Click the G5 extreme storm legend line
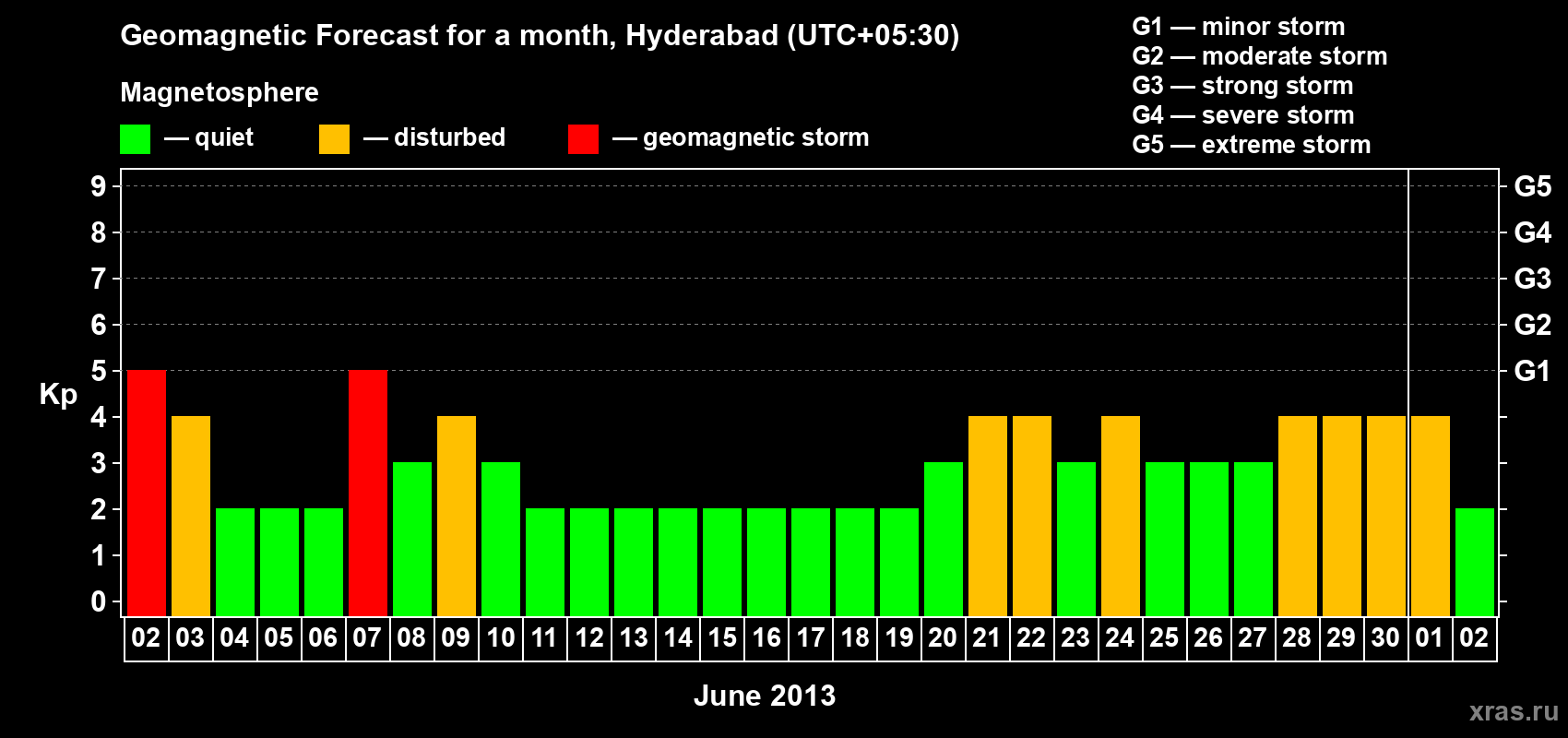The image size is (1568, 738). coord(1252,145)
